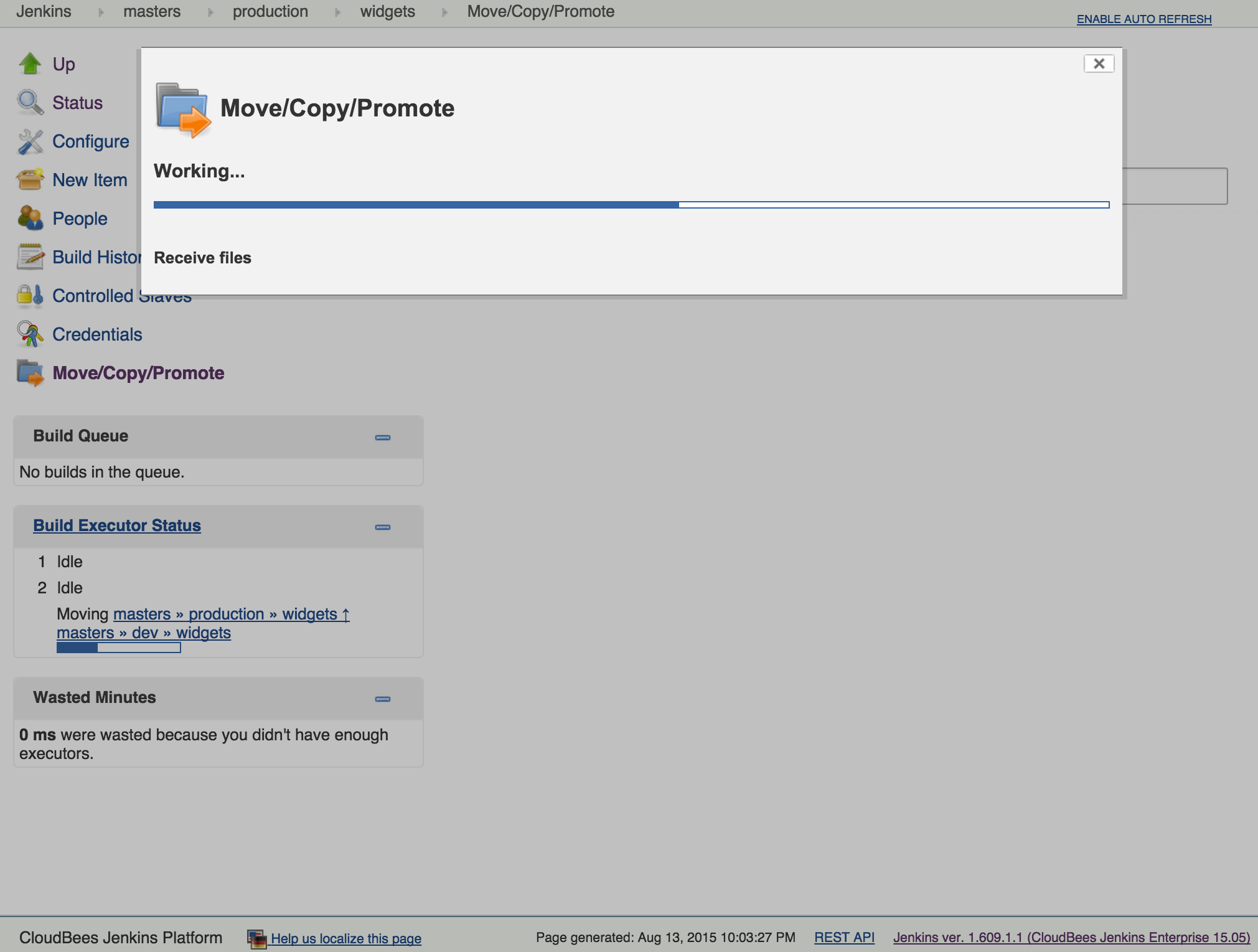
Task: Close the Move/Copy/Promote dialog
Action: [1099, 62]
